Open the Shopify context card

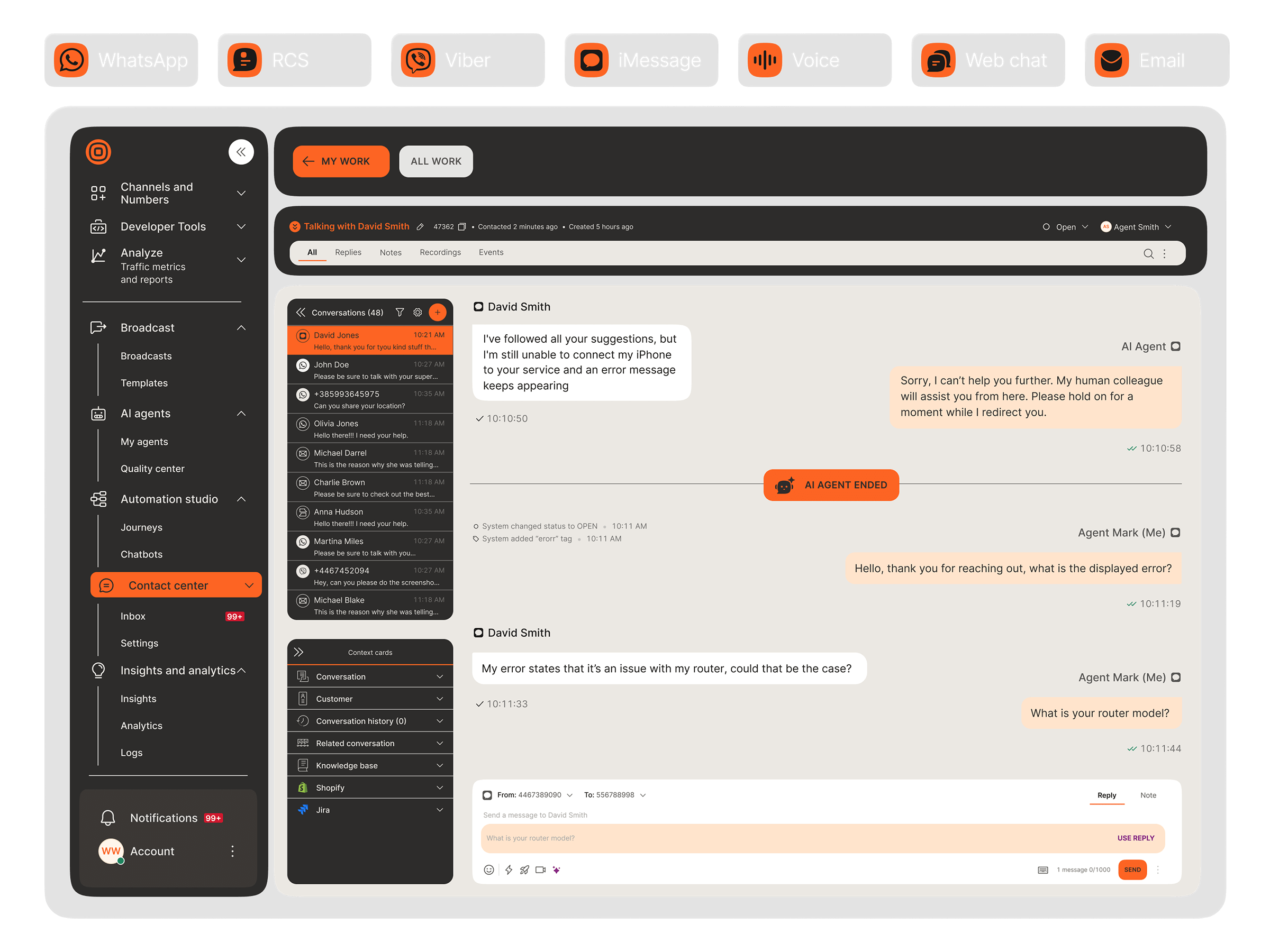pos(370,788)
